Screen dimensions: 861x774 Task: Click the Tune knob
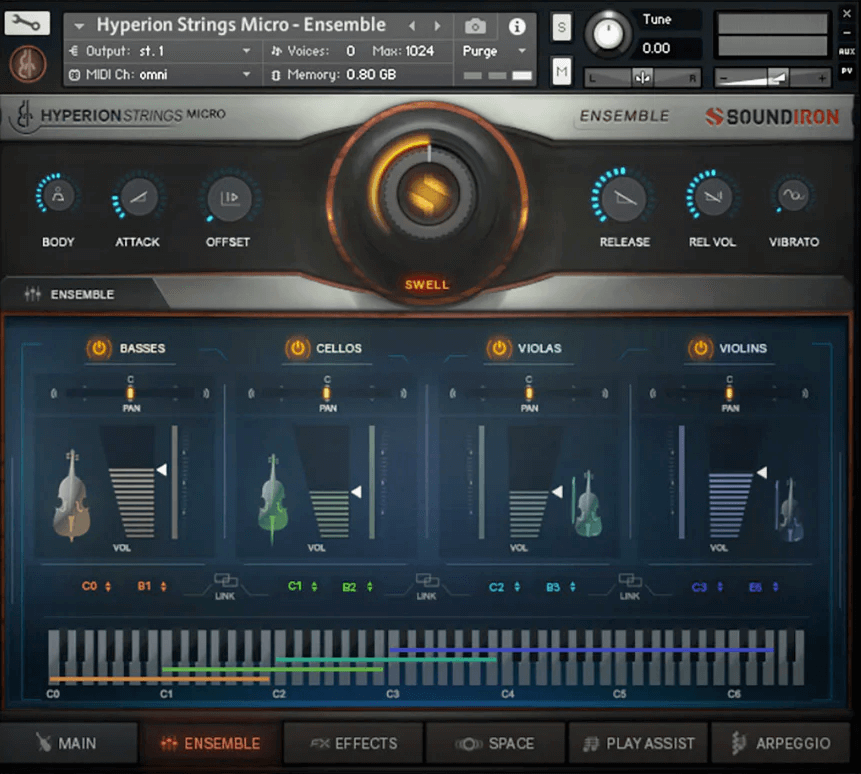pyautogui.click(x=608, y=33)
